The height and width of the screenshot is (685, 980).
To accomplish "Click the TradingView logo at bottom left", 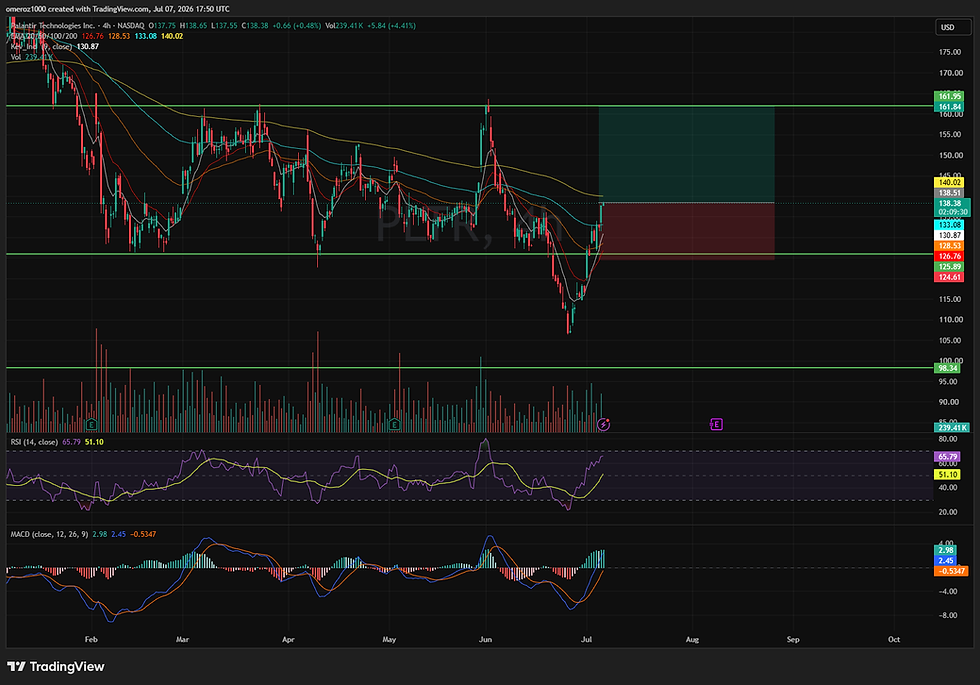I will (56, 666).
